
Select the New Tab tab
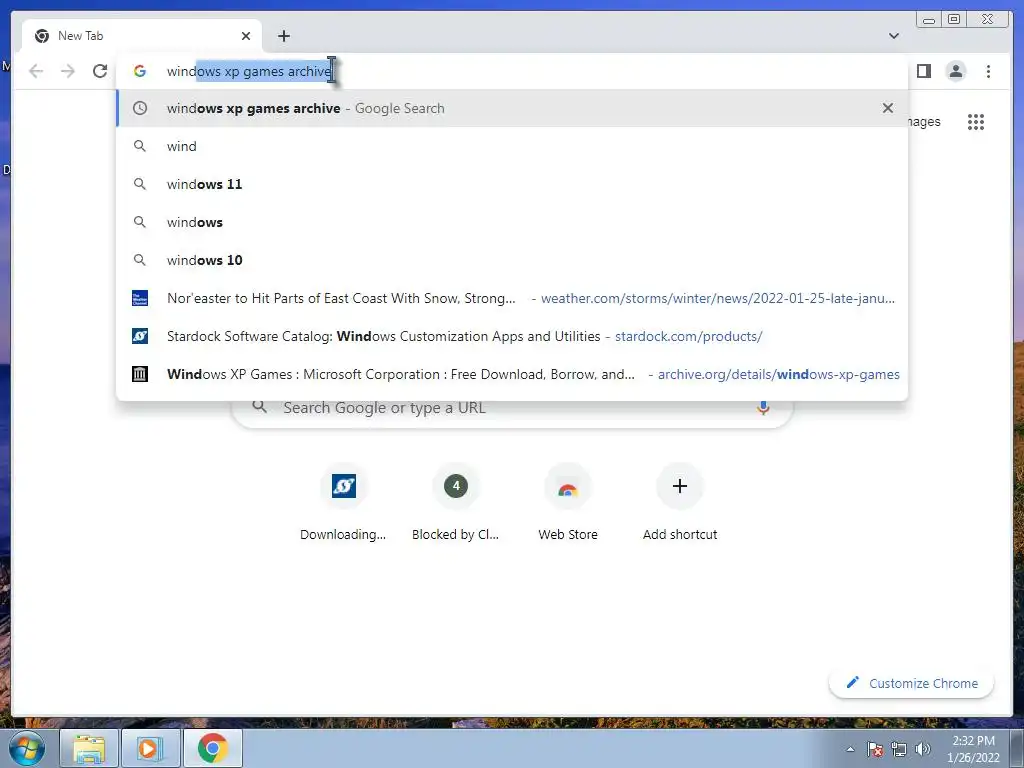point(142,36)
